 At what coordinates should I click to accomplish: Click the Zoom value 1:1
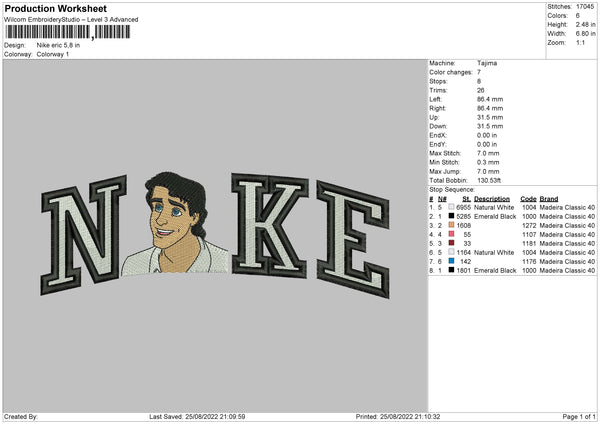point(580,42)
